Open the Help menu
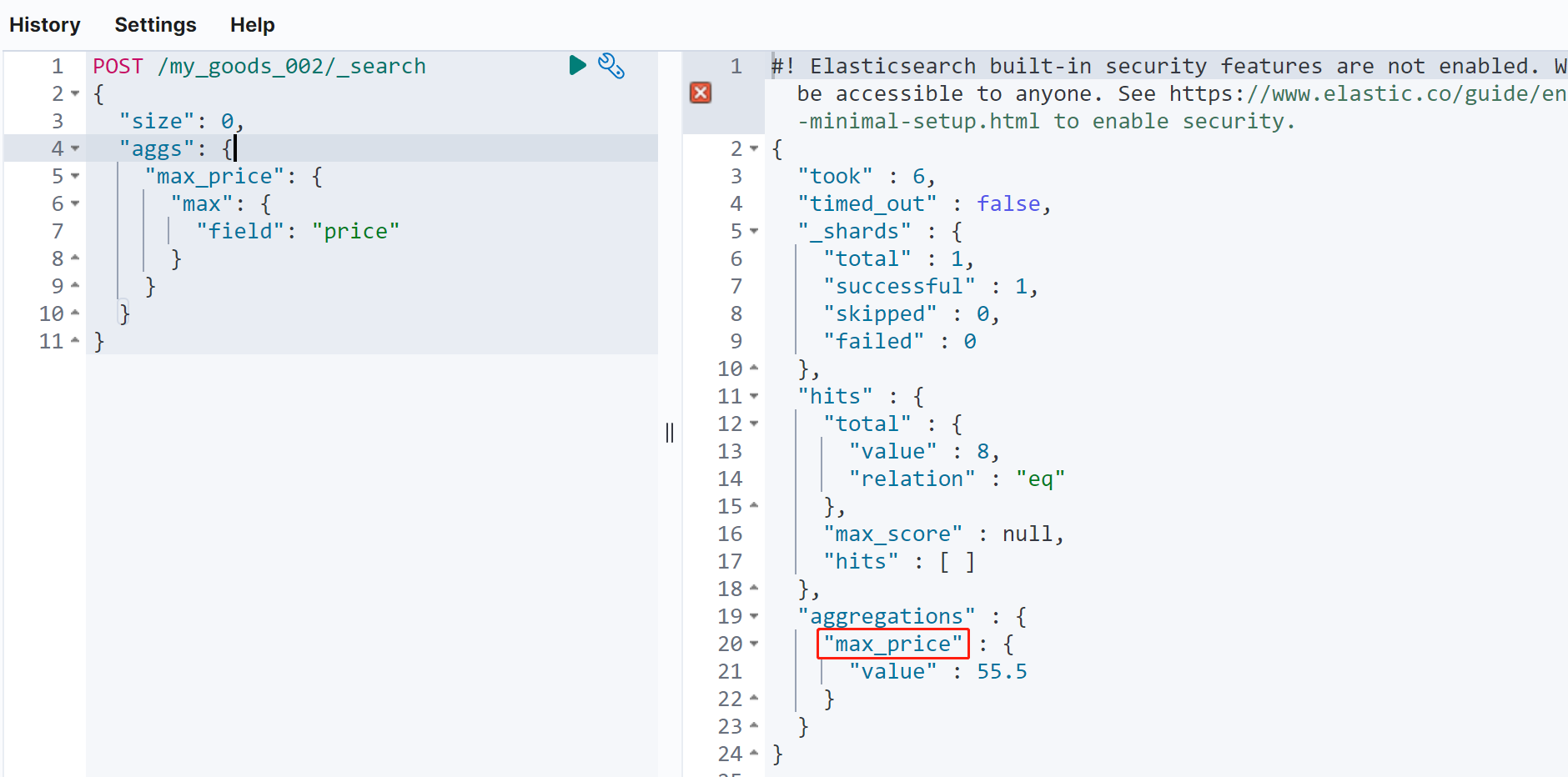Viewport: 1568px width, 777px height. pos(253,25)
